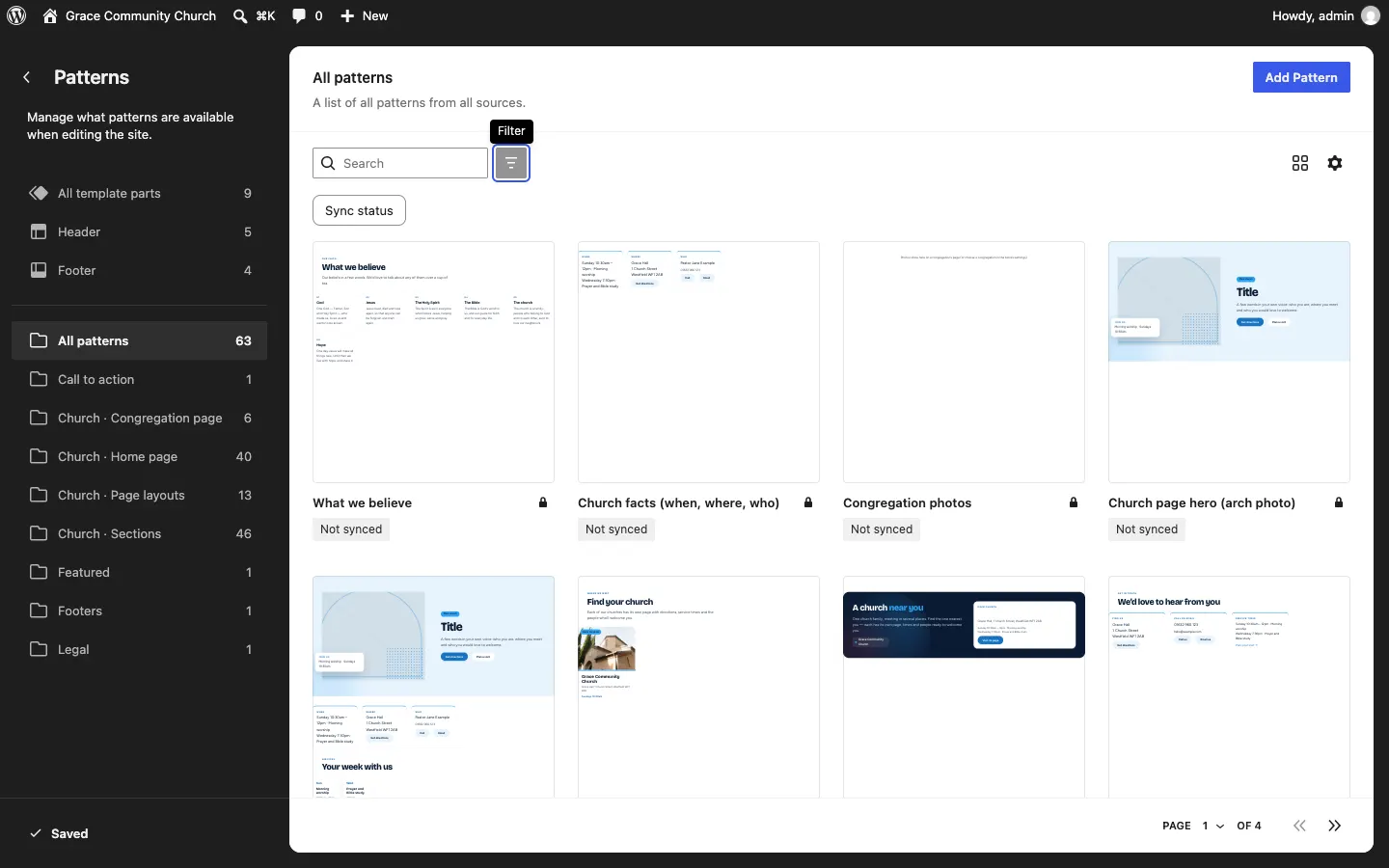The image size is (1389, 868).
Task: Open Church page hero (arch photo) thumbnail
Action: 1229,362
